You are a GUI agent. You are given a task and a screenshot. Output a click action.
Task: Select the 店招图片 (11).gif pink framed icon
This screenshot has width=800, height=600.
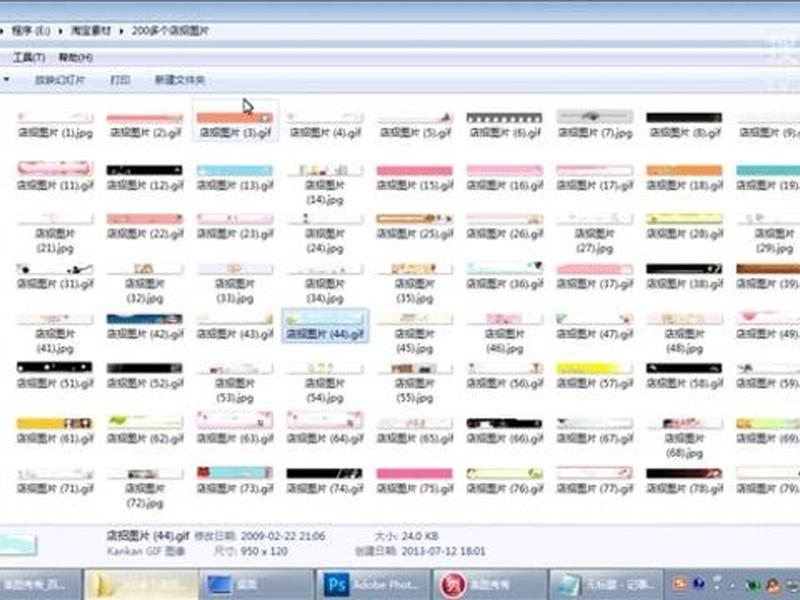coord(55,168)
